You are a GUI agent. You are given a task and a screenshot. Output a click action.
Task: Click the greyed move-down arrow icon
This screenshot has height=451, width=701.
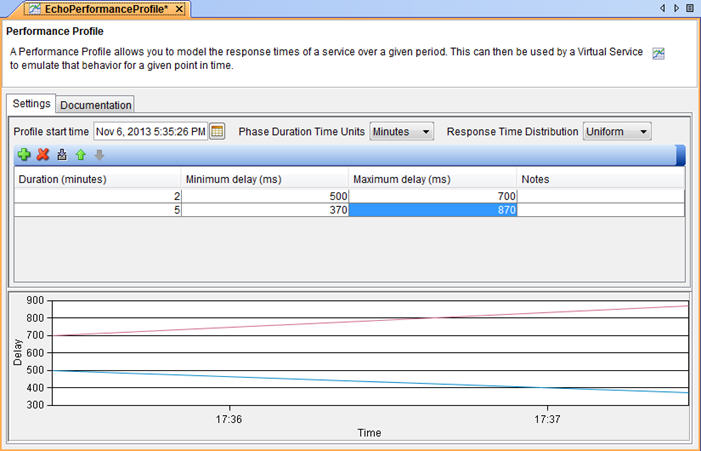[99, 155]
